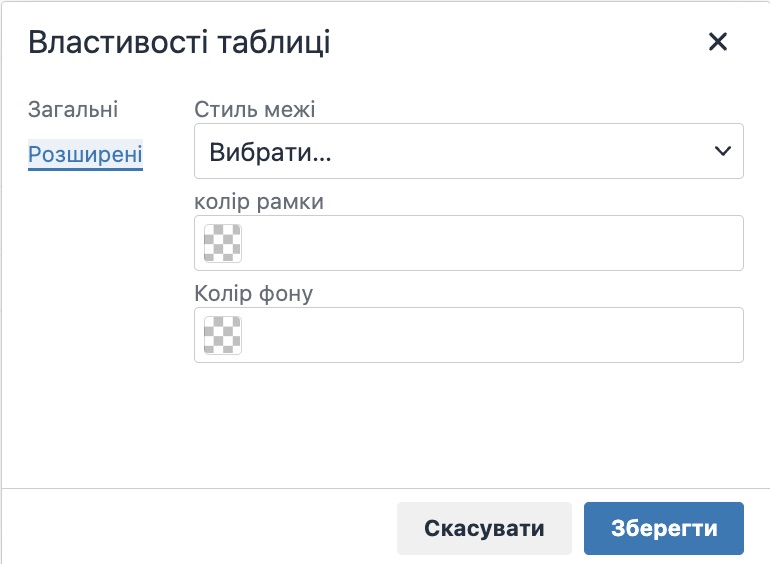Select the Розширені tab
Viewport: 770px width, 564px height.
tap(85, 155)
